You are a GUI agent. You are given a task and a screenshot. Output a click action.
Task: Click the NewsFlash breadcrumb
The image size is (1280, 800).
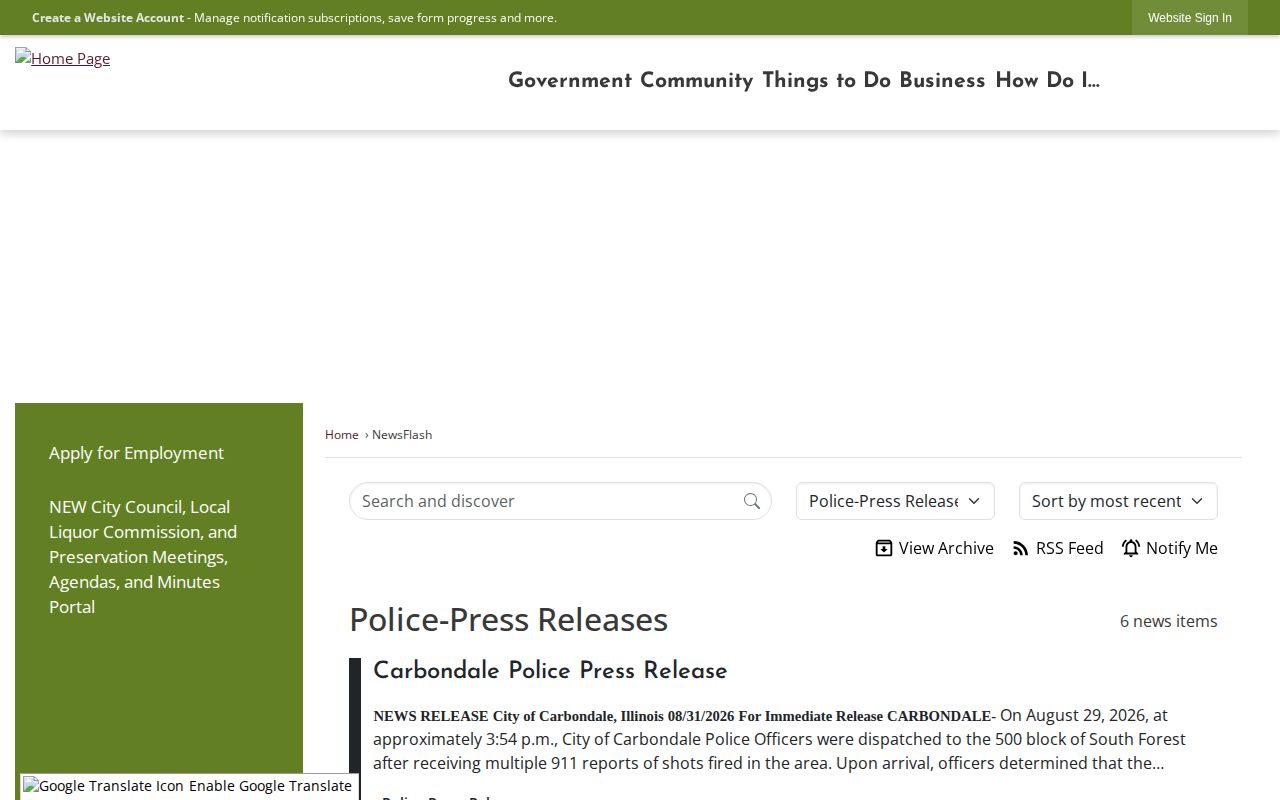click(402, 434)
